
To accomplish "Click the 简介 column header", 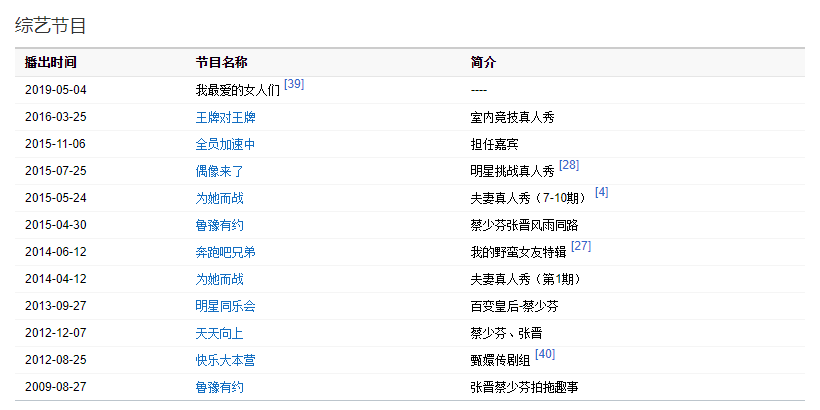I will (483, 62).
